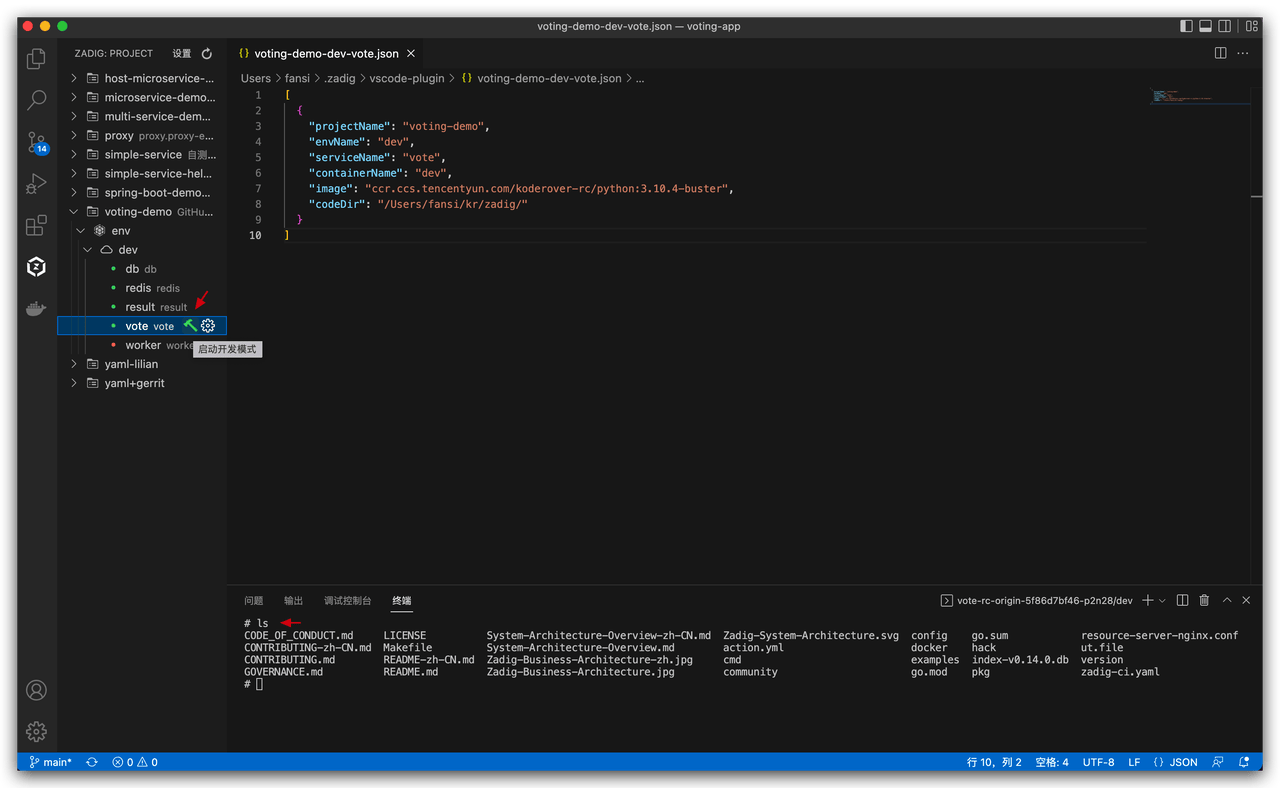
Task: Open the gear settings icon beside vote service
Action: click(206, 325)
